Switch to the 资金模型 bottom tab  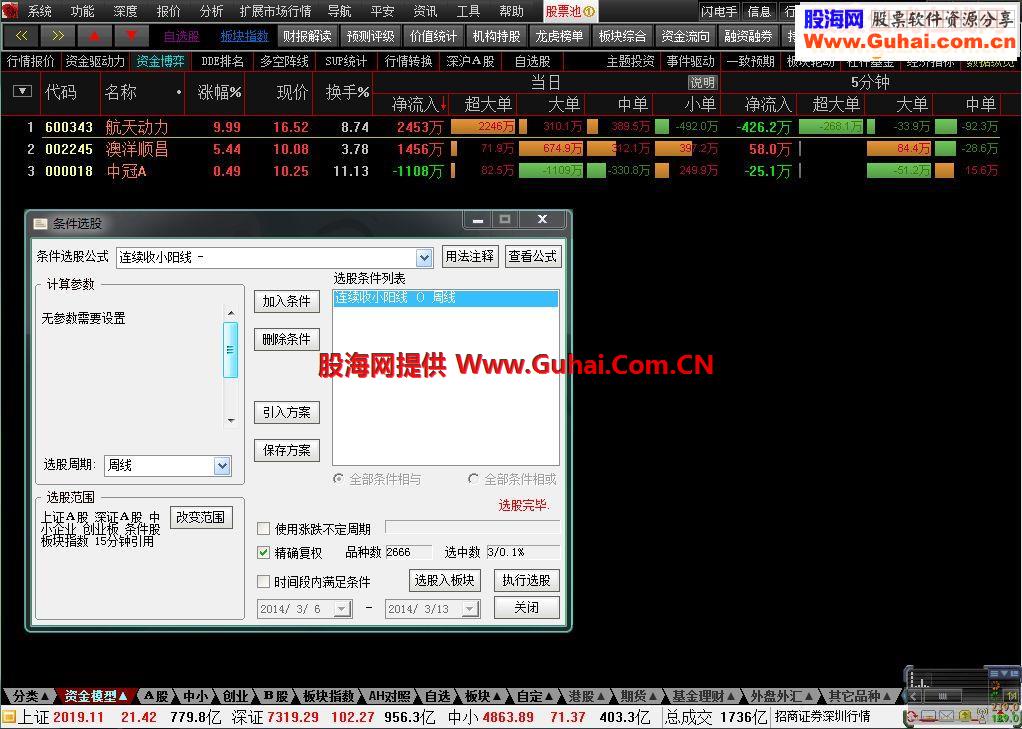(x=95, y=696)
